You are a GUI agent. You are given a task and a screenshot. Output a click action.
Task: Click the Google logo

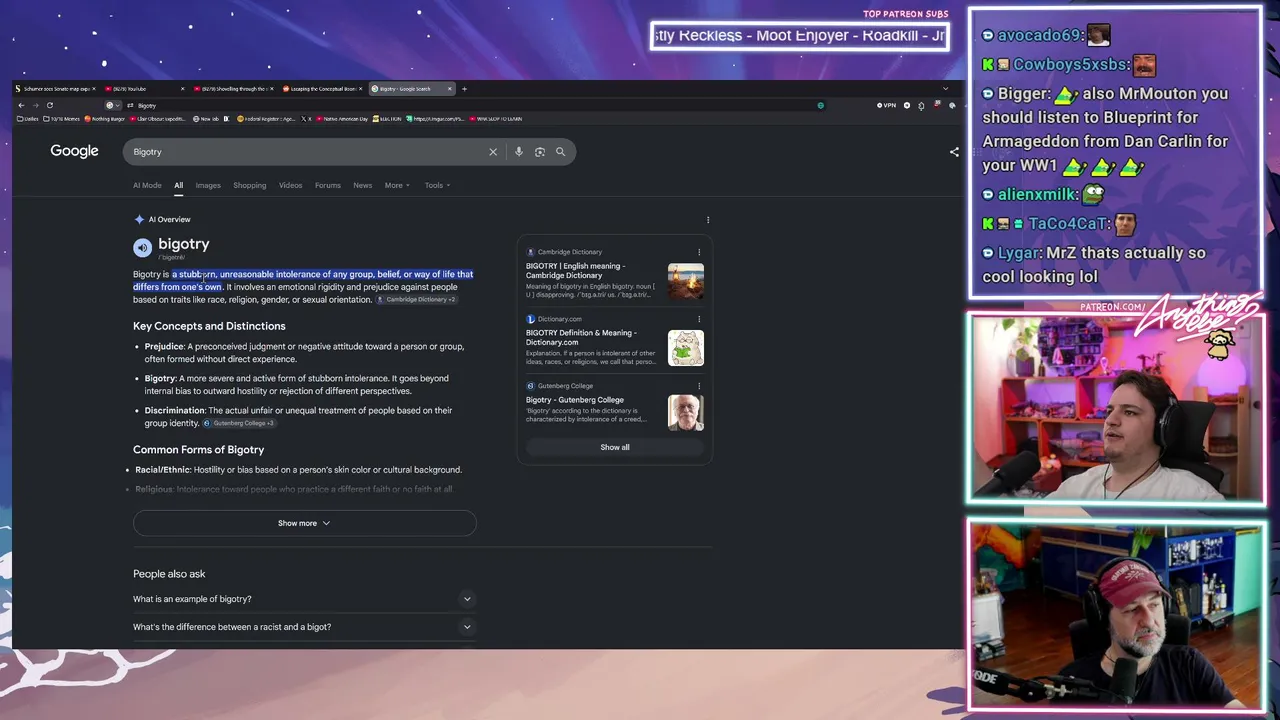(x=74, y=151)
